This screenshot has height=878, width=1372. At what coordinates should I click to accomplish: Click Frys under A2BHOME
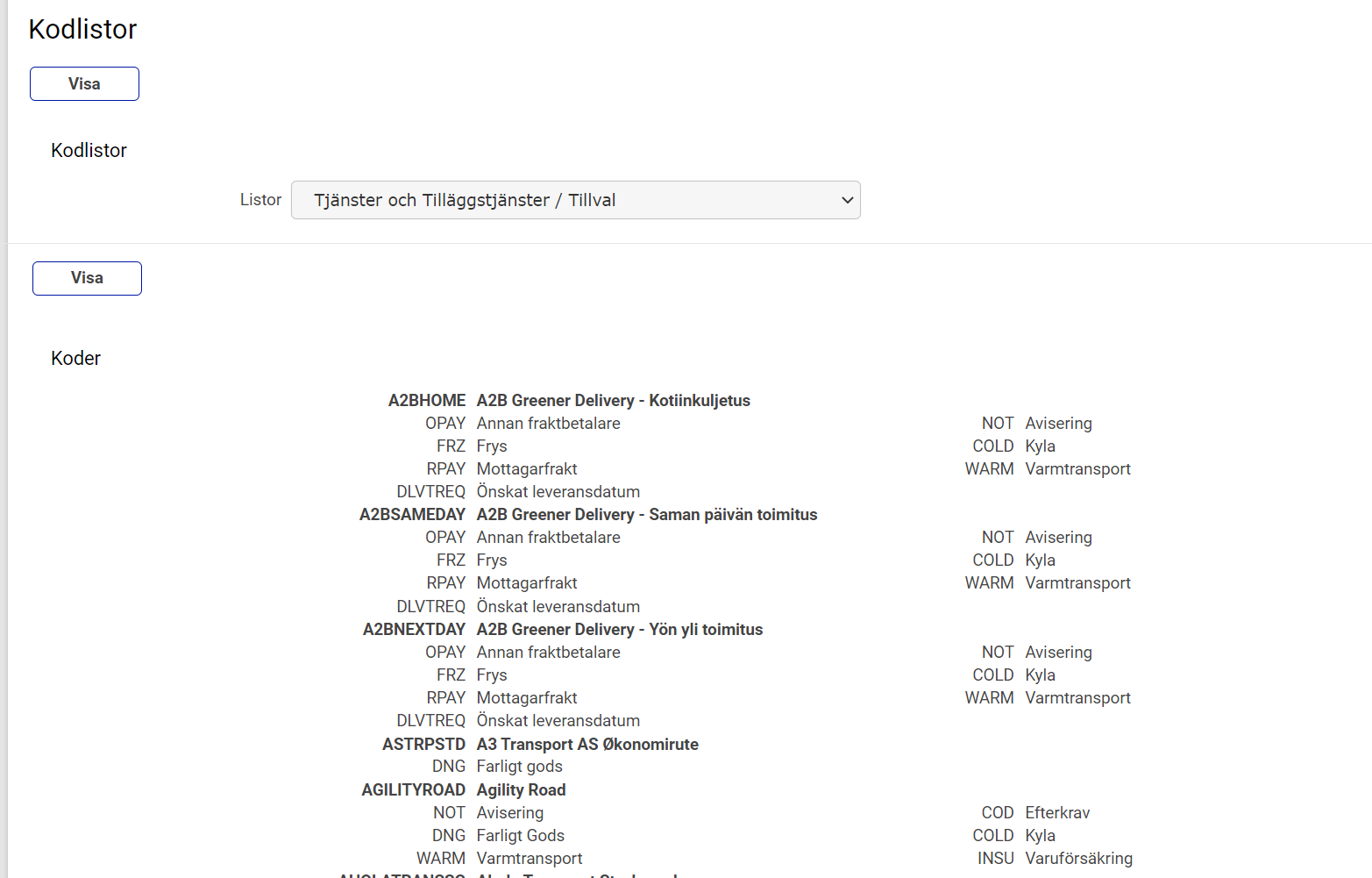(492, 446)
